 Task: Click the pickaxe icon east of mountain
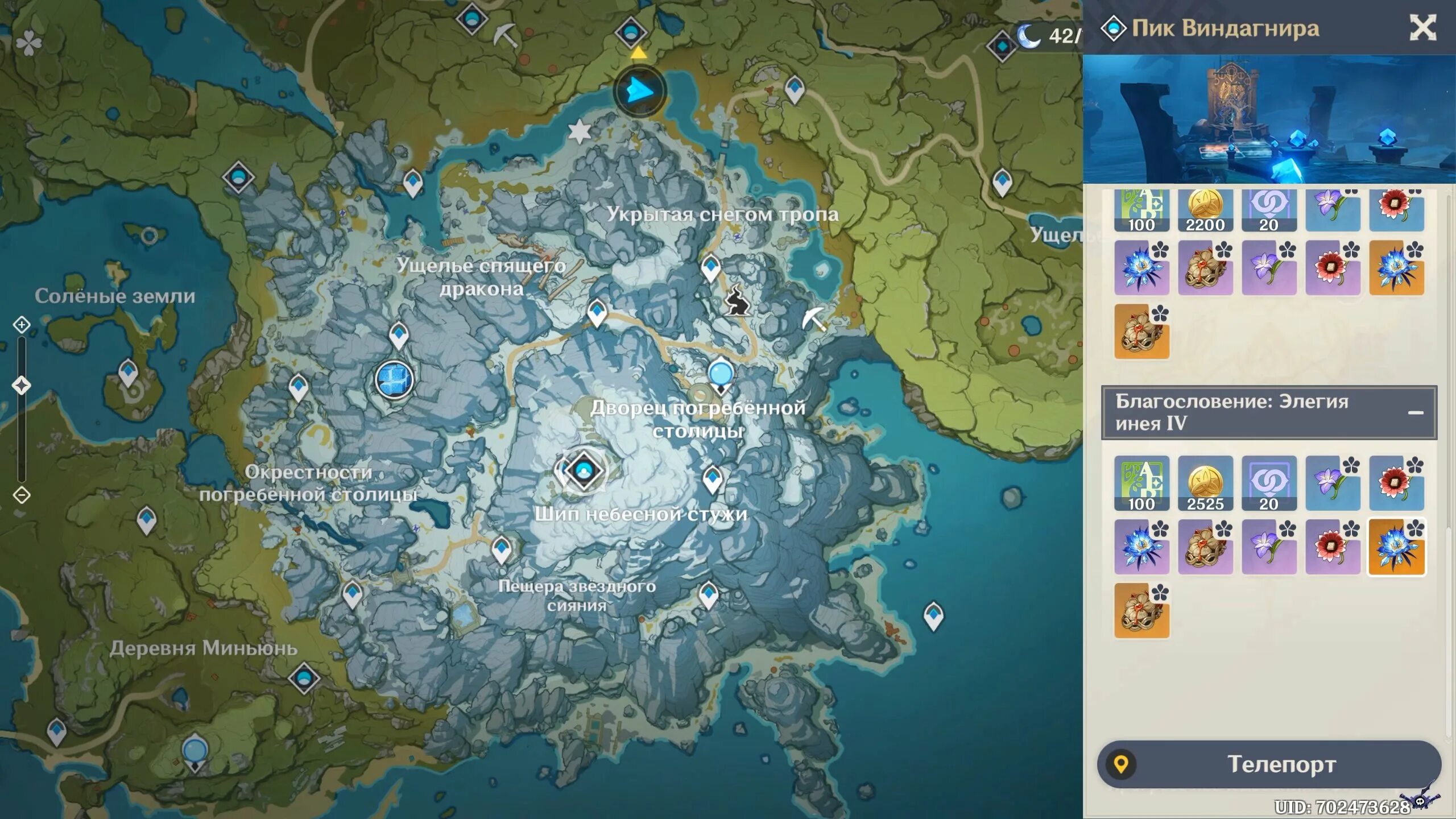[814, 319]
